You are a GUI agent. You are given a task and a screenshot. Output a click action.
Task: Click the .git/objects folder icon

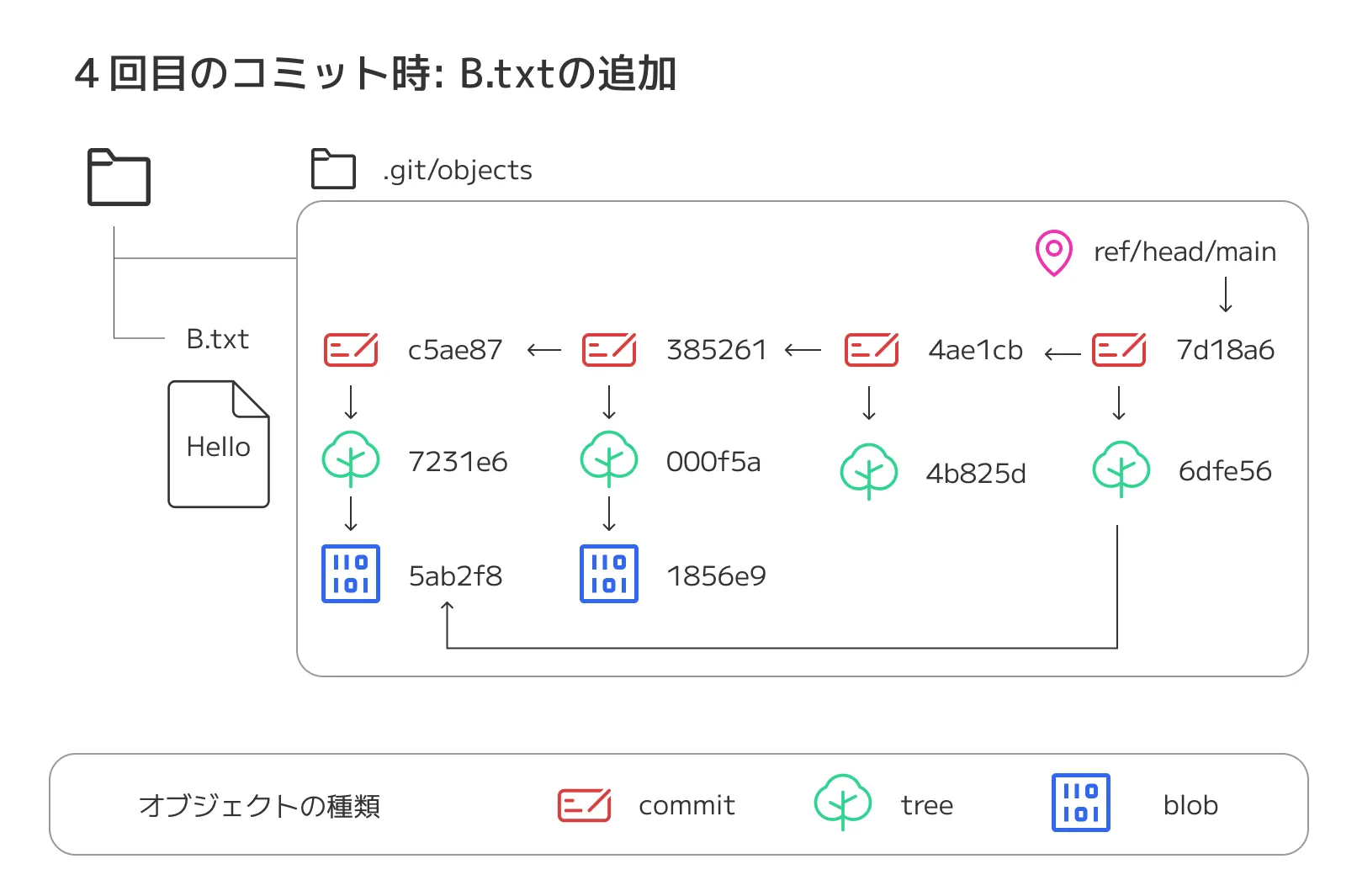pyautogui.click(x=333, y=169)
